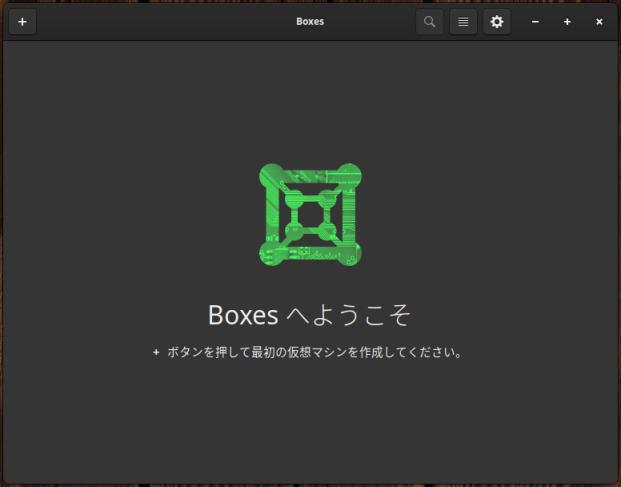Open the gear settings menu
The height and width of the screenshot is (487, 621).
click(497, 22)
